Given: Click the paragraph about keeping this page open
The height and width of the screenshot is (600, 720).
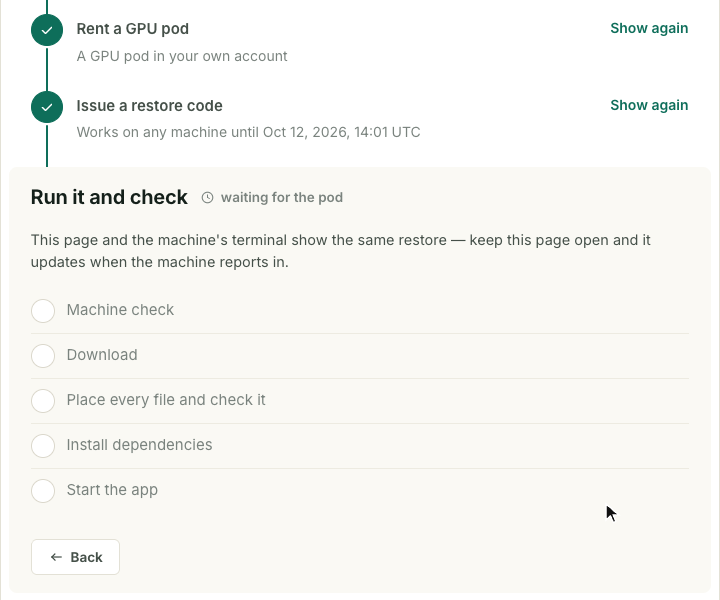Looking at the screenshot, I should coord(341,251).
